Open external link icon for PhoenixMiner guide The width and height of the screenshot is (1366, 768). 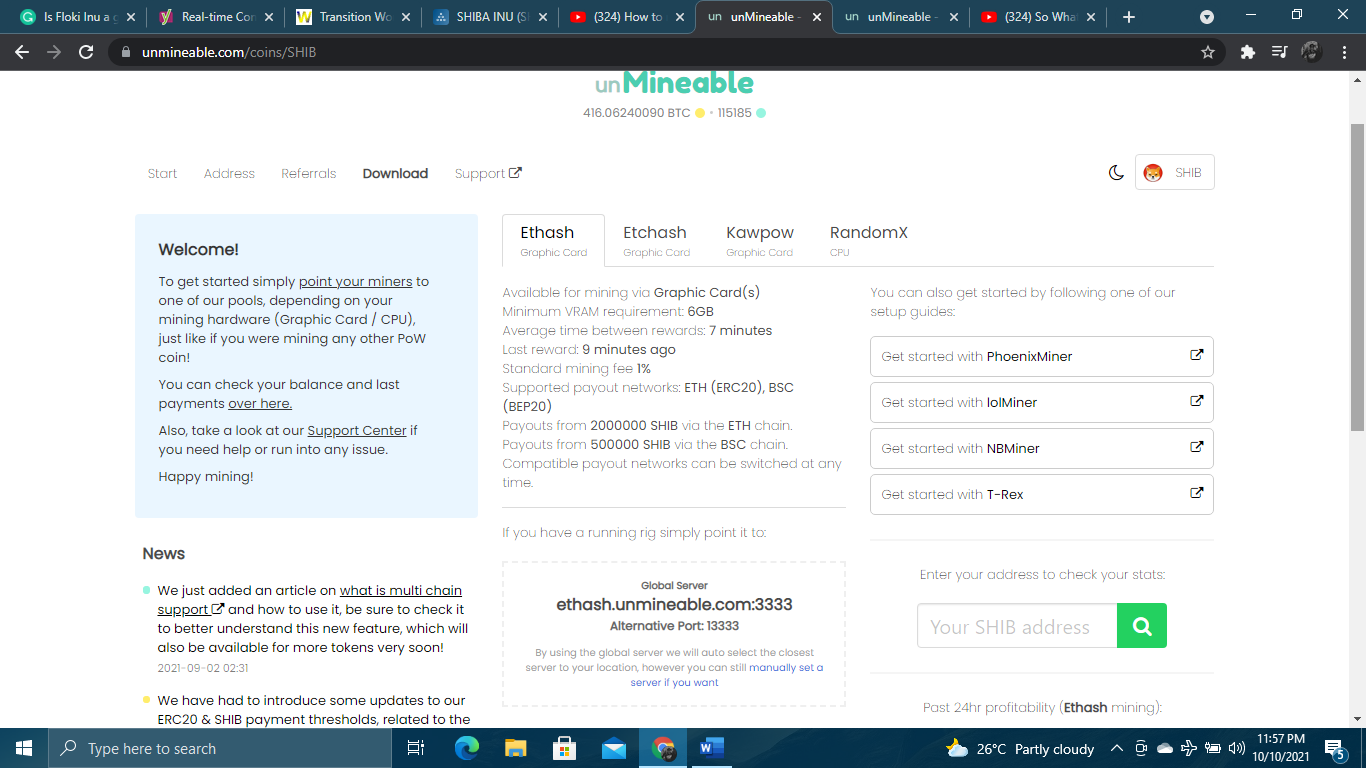click(1196, 355)
